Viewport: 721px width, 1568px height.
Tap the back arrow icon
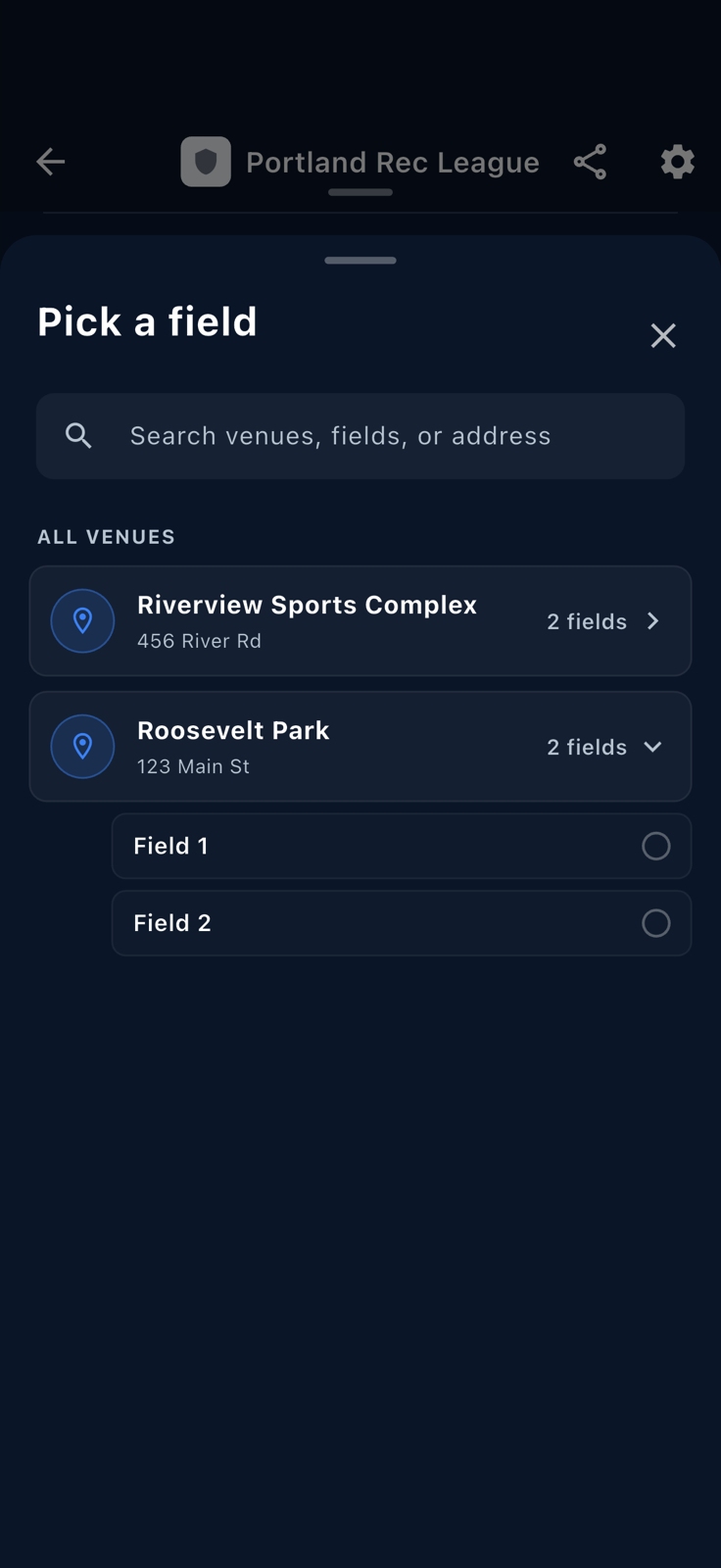pos(50,162)
